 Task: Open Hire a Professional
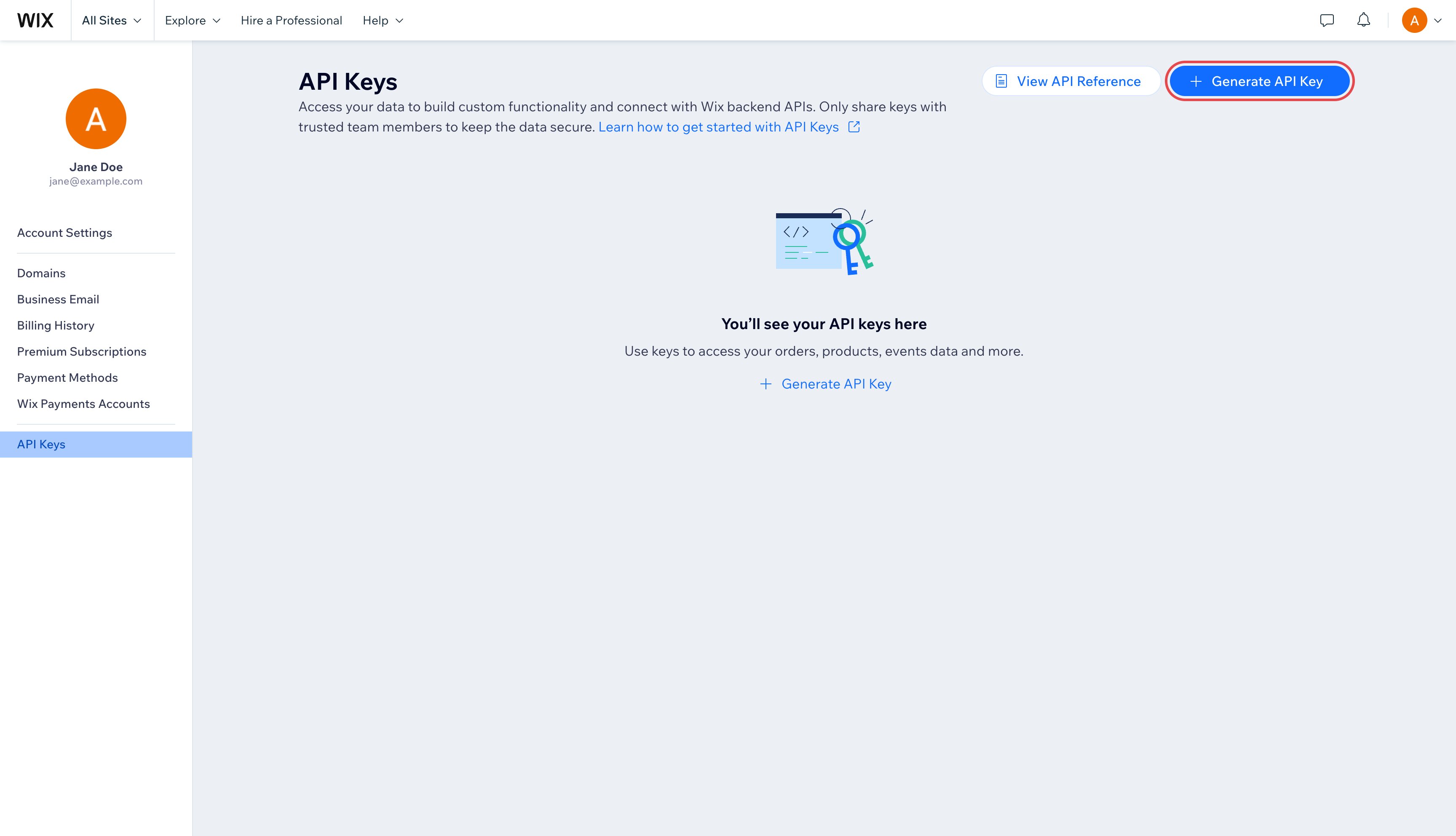pos(291,20)
